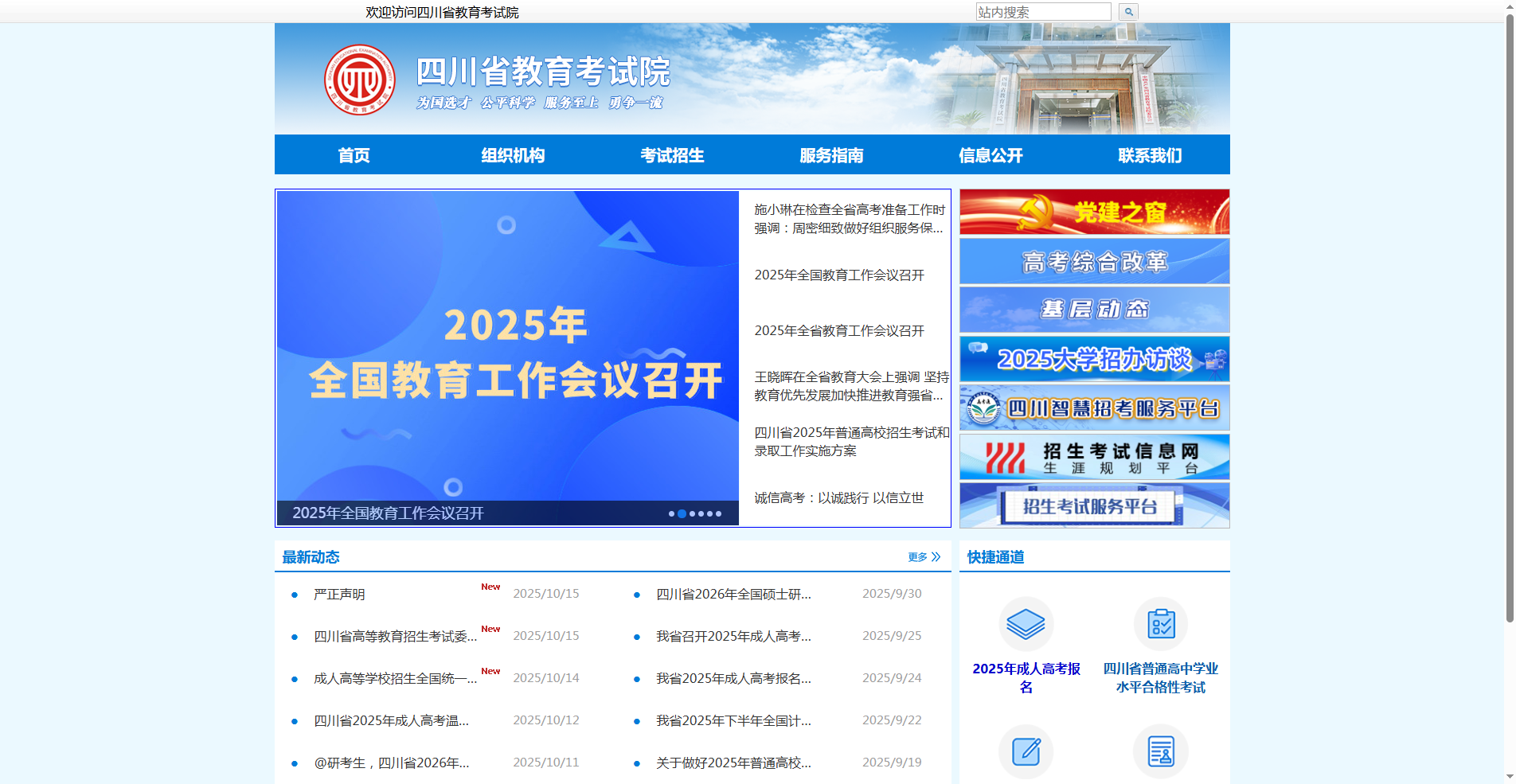This screenshot has width=1516, height=784.
Task: Select 首页 in the navigation bar
Action: point(354,155)
